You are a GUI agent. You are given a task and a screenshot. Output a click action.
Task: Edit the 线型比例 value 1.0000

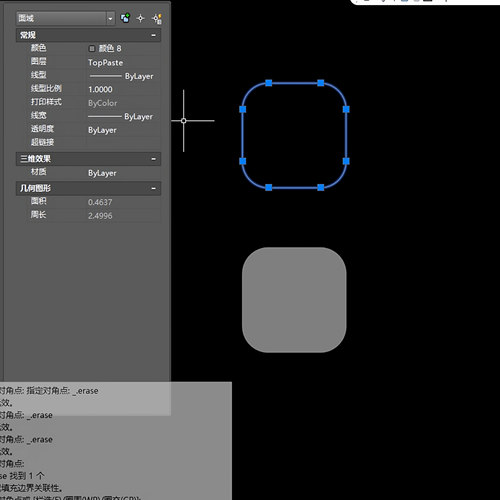pyautogui.click(x=100, y=89)
